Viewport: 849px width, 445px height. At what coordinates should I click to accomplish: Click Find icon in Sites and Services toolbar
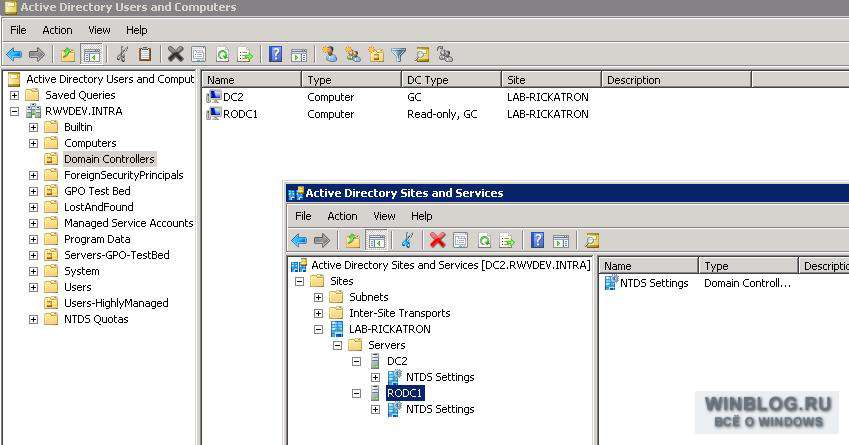tap(592, 240)
